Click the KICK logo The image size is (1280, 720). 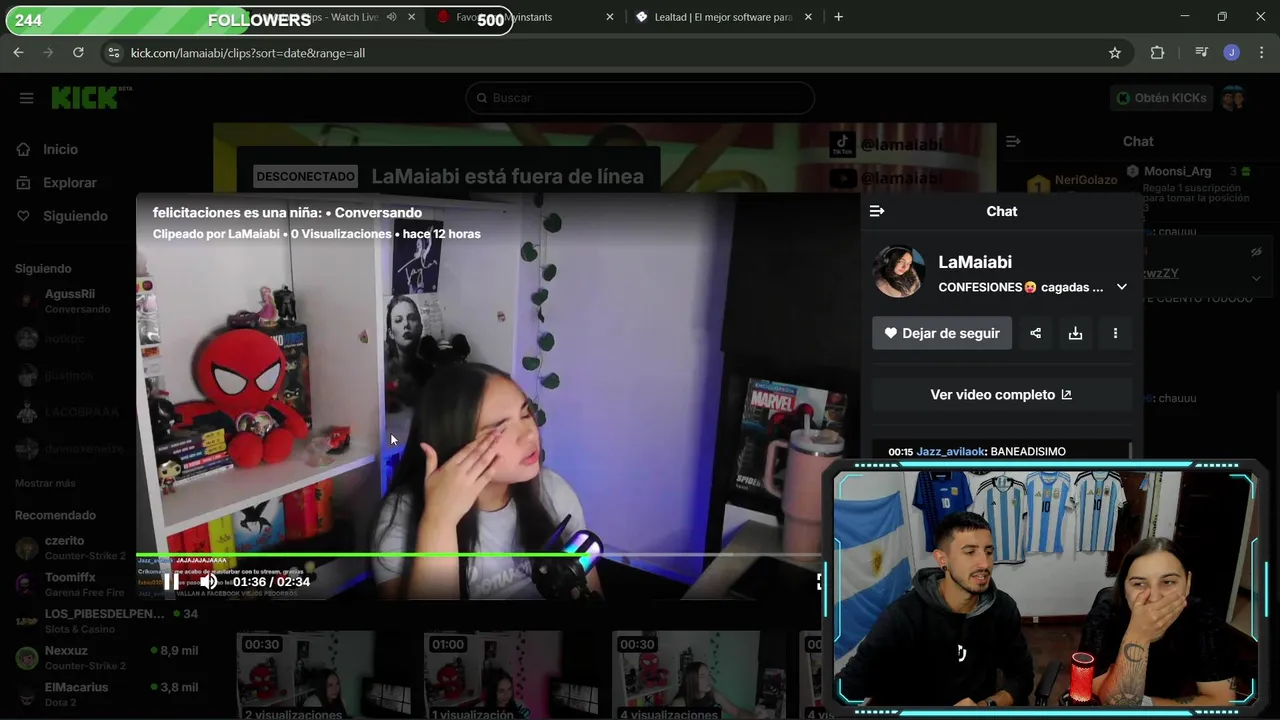pos(91,97)
